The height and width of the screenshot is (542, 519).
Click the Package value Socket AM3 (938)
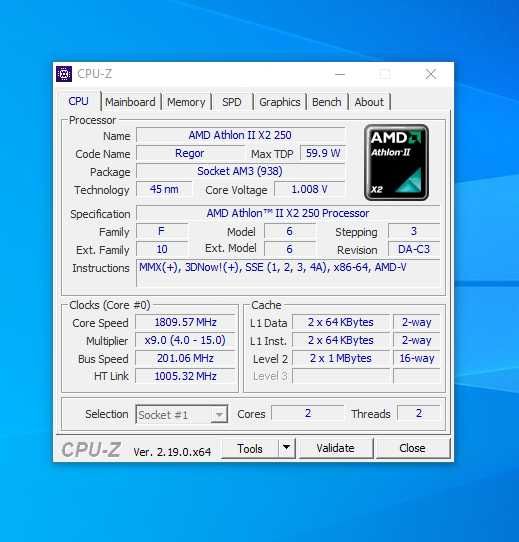click(240, 171)
